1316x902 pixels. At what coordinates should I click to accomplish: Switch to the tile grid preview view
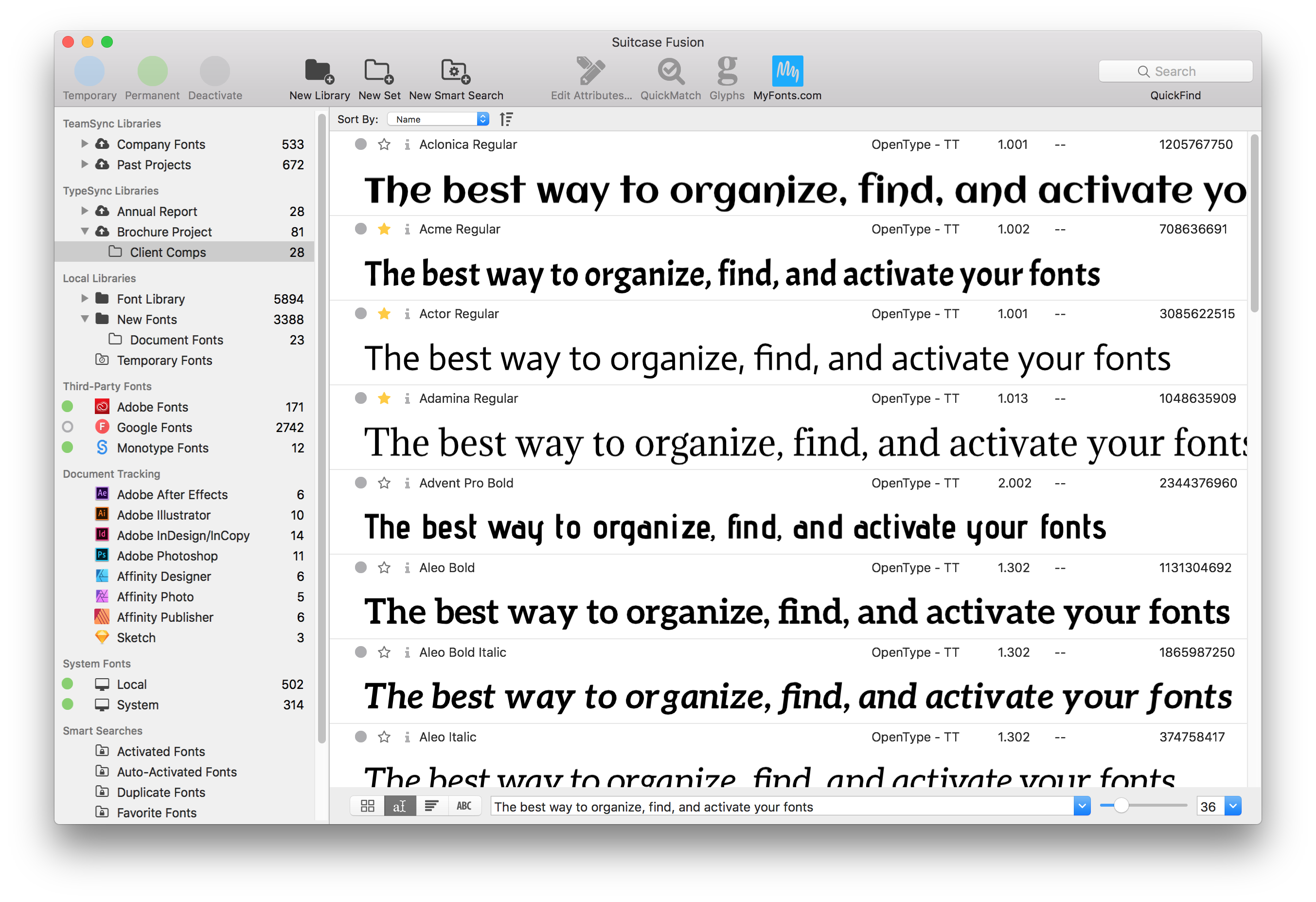[x=368, y=806]
